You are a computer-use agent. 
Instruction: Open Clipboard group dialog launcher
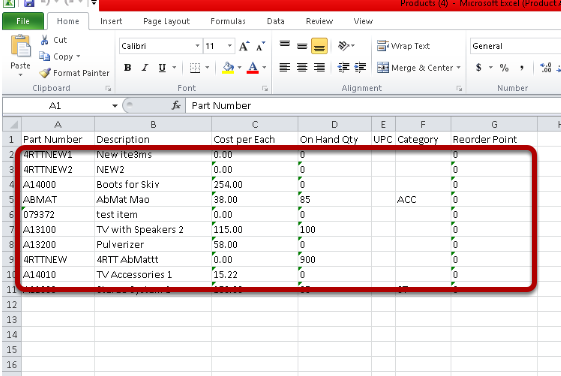tap(108, 88)
